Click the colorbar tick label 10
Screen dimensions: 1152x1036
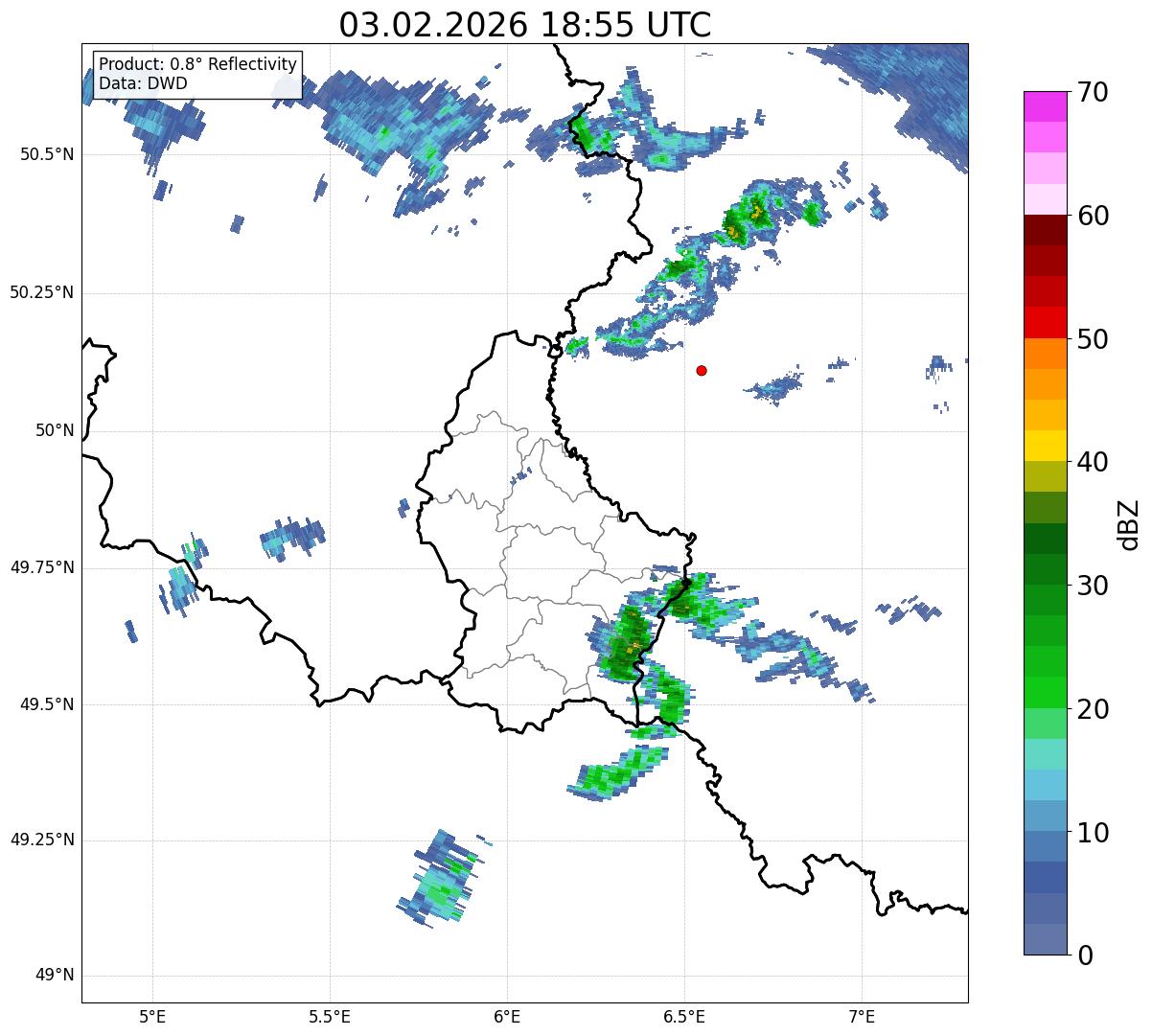click(1092, 833)
